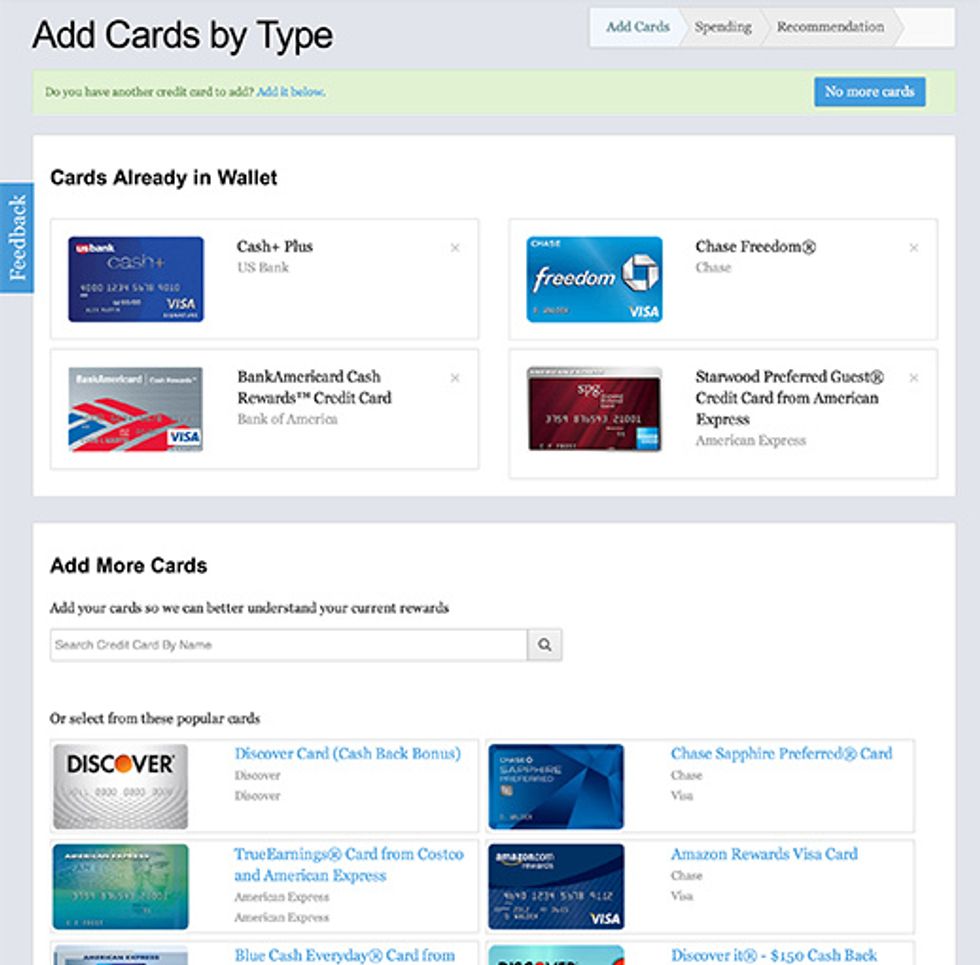Select Discover it $150 Cash Back link

click(774, 955)
